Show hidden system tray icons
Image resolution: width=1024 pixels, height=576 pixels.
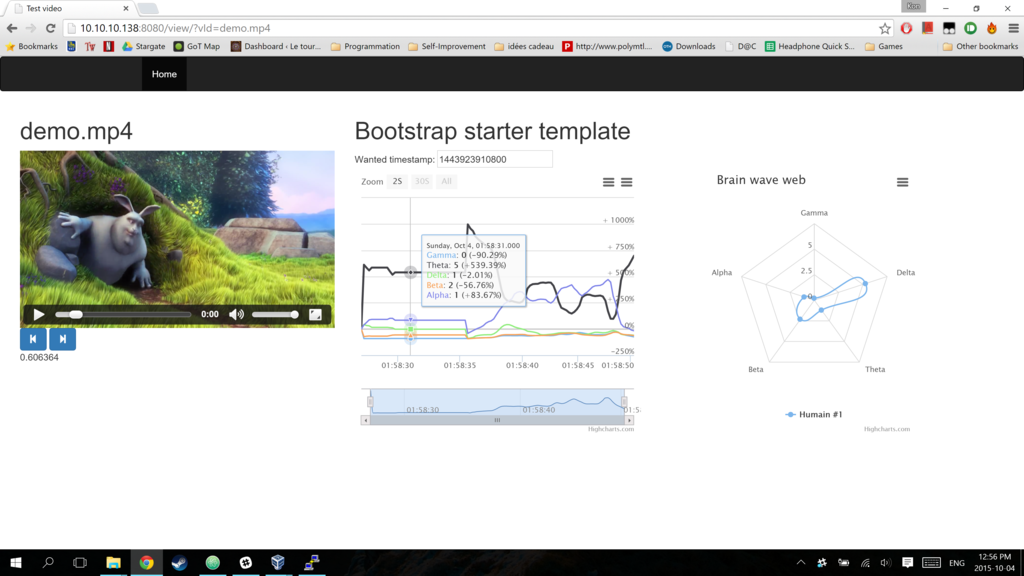point(801,562)
